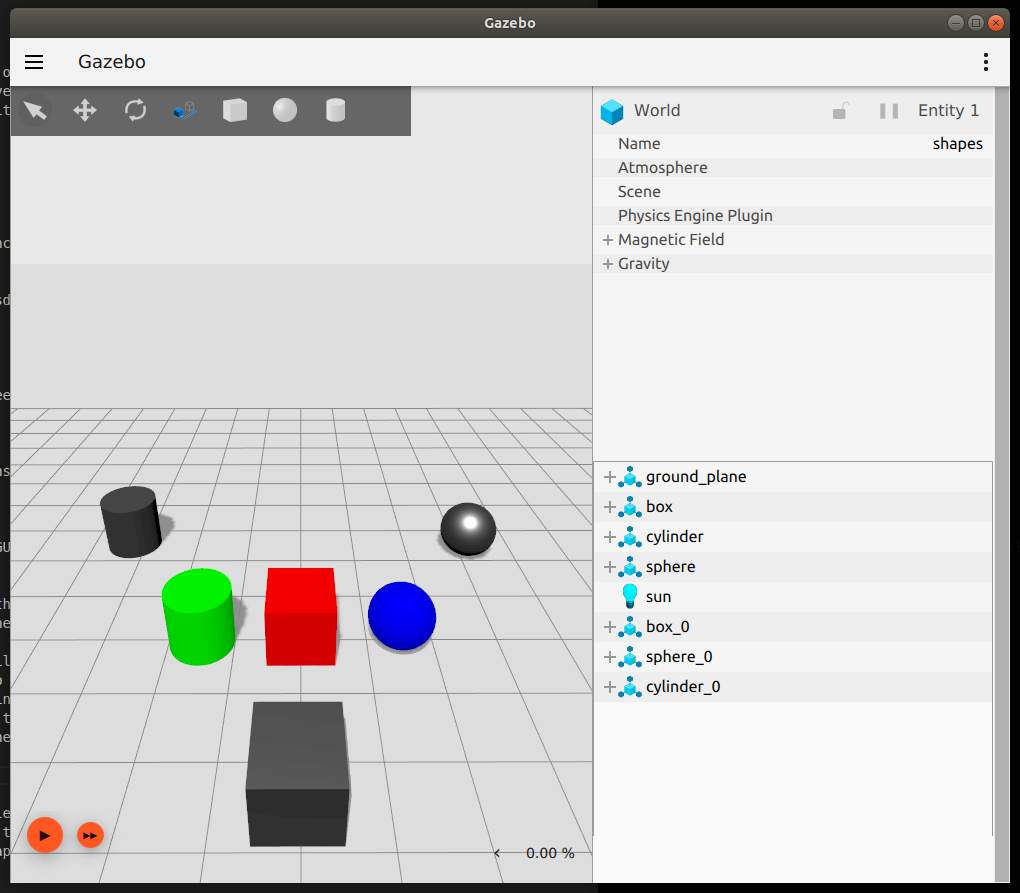Click the sphere model icon in tree

[x=630, y=566]
